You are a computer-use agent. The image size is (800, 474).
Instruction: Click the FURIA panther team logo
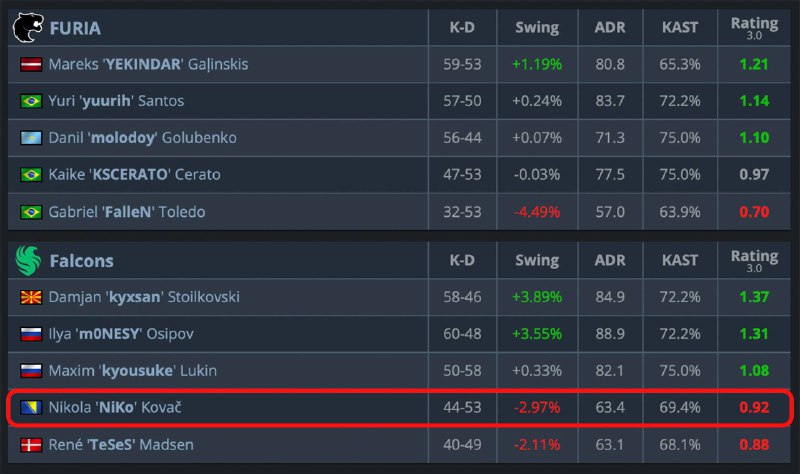point(28,29)
